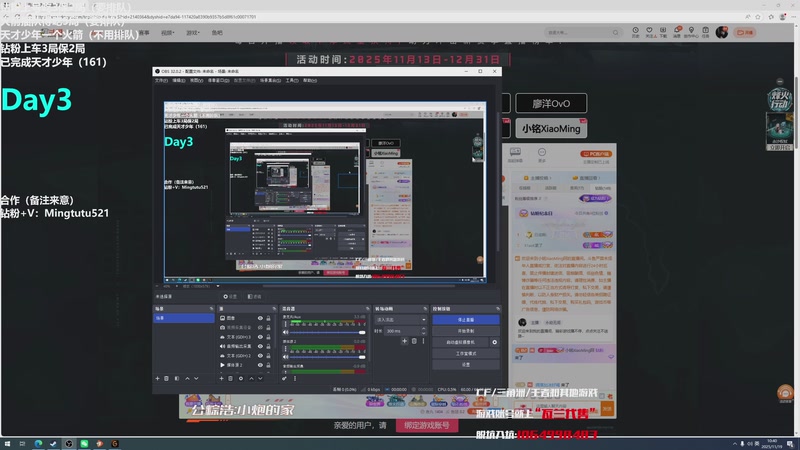
Task: Open virtual camera settings gear icon
Action: click(x=494, y=342)
